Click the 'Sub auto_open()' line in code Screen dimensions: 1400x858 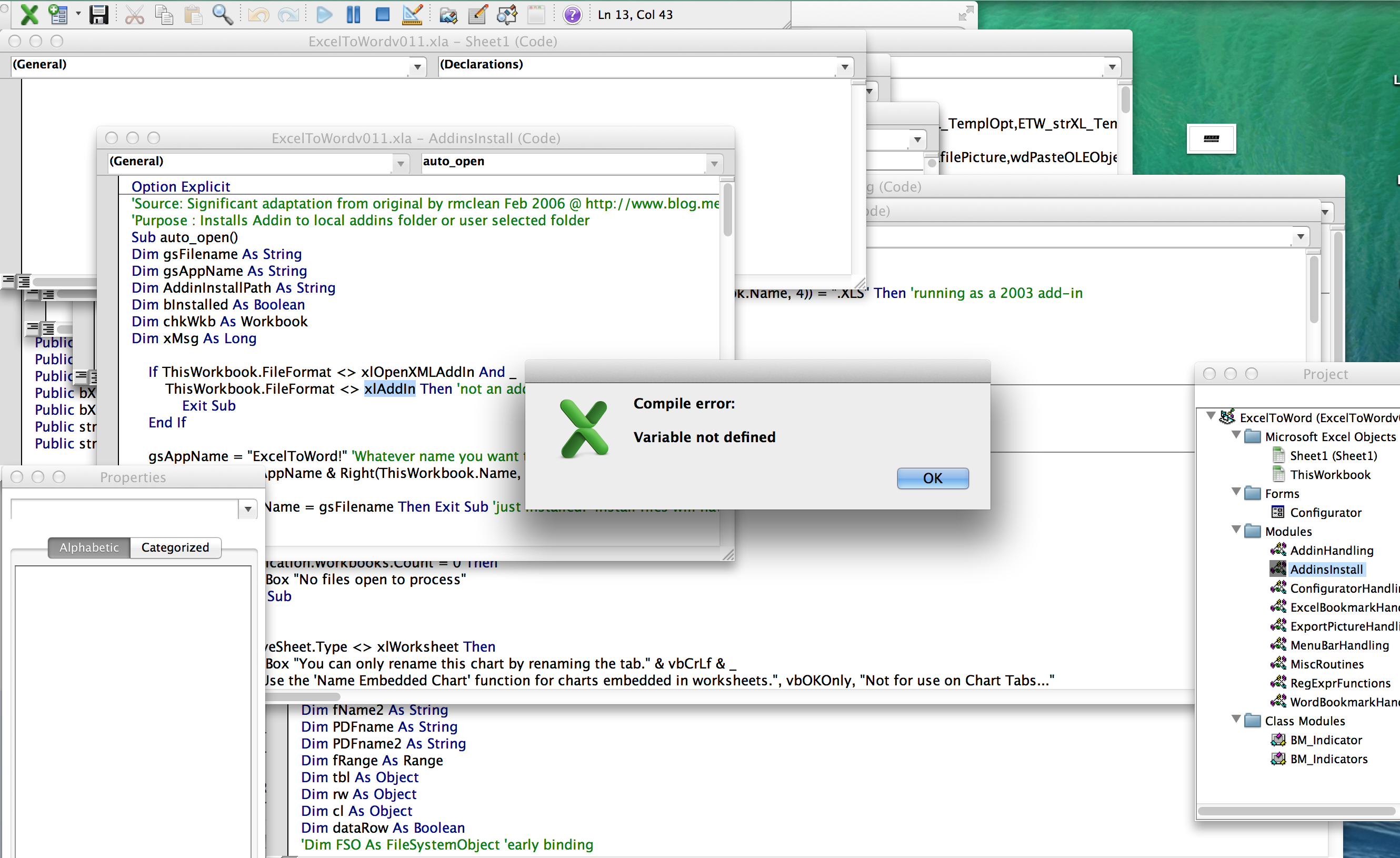(x=185, y=237)
